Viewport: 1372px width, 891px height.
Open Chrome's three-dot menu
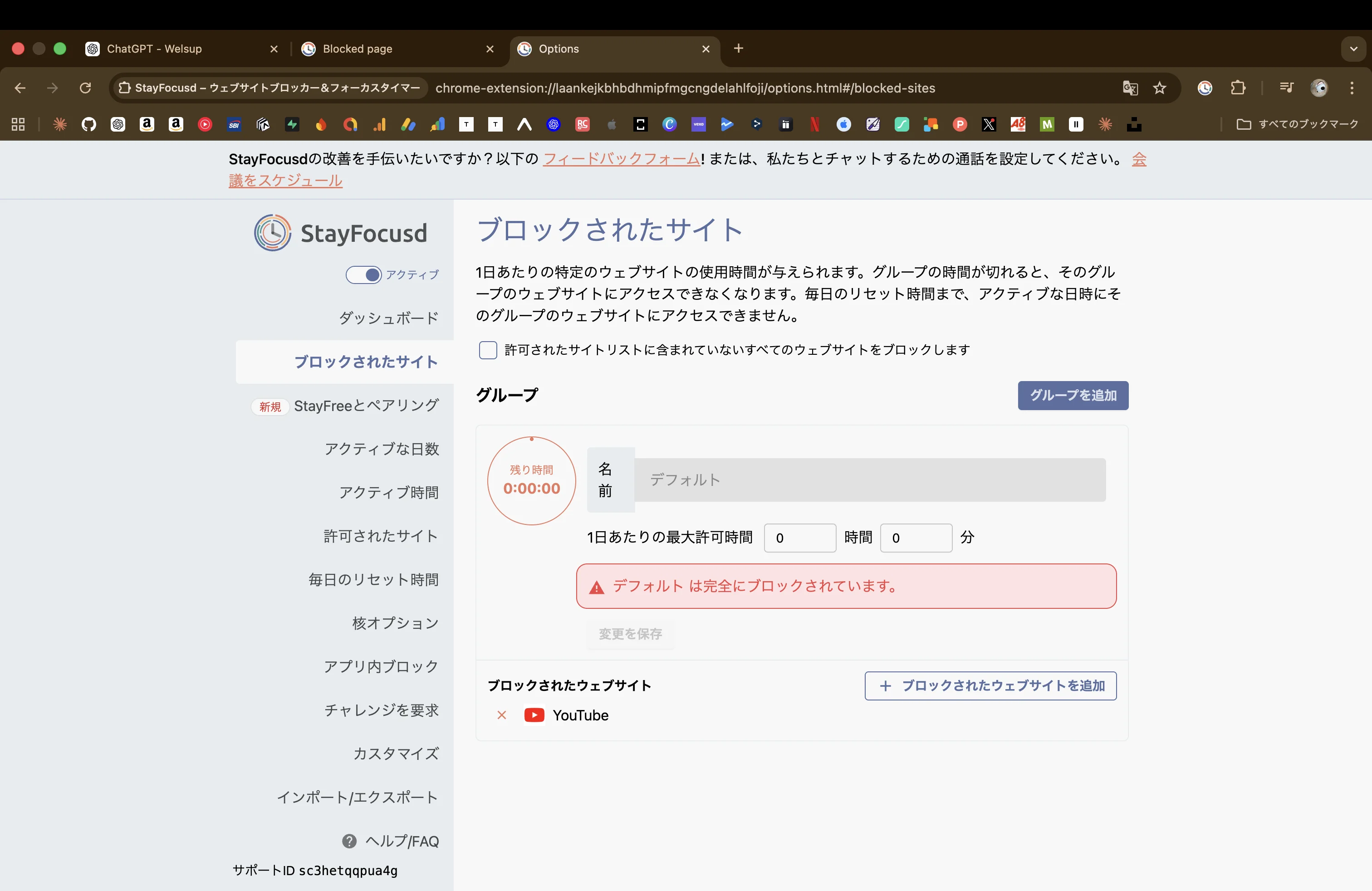[1352, 88]
